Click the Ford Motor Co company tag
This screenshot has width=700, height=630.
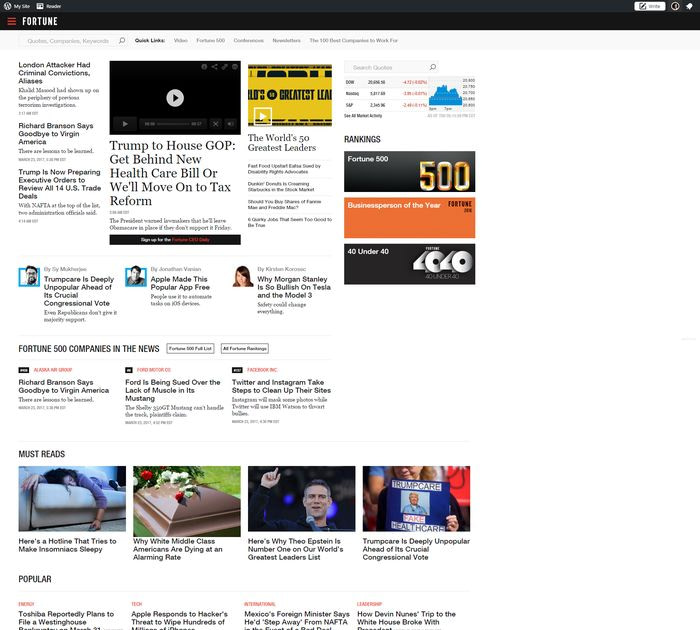(154, 370)
